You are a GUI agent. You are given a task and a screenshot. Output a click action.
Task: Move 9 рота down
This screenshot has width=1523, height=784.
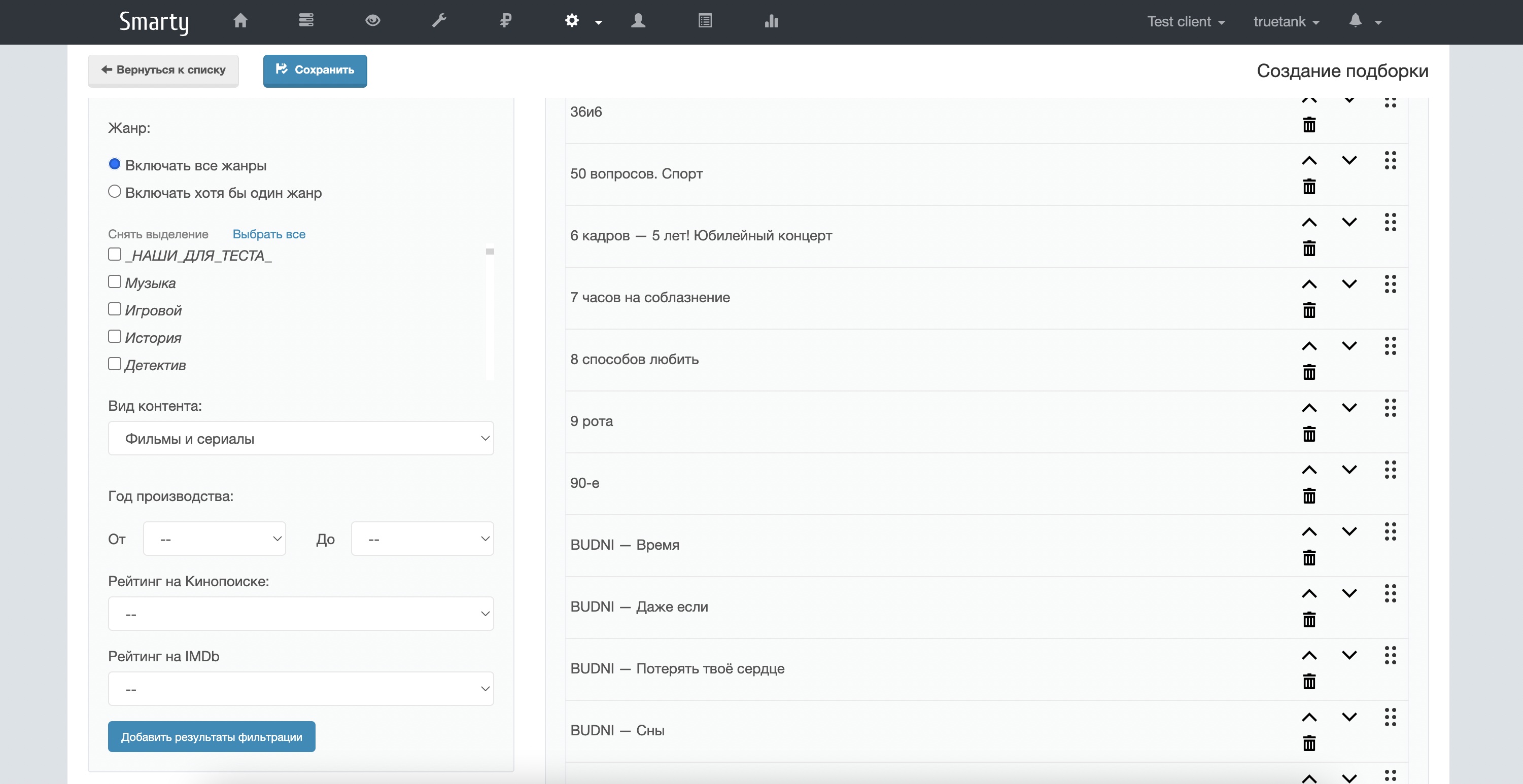coord(1349,408)
